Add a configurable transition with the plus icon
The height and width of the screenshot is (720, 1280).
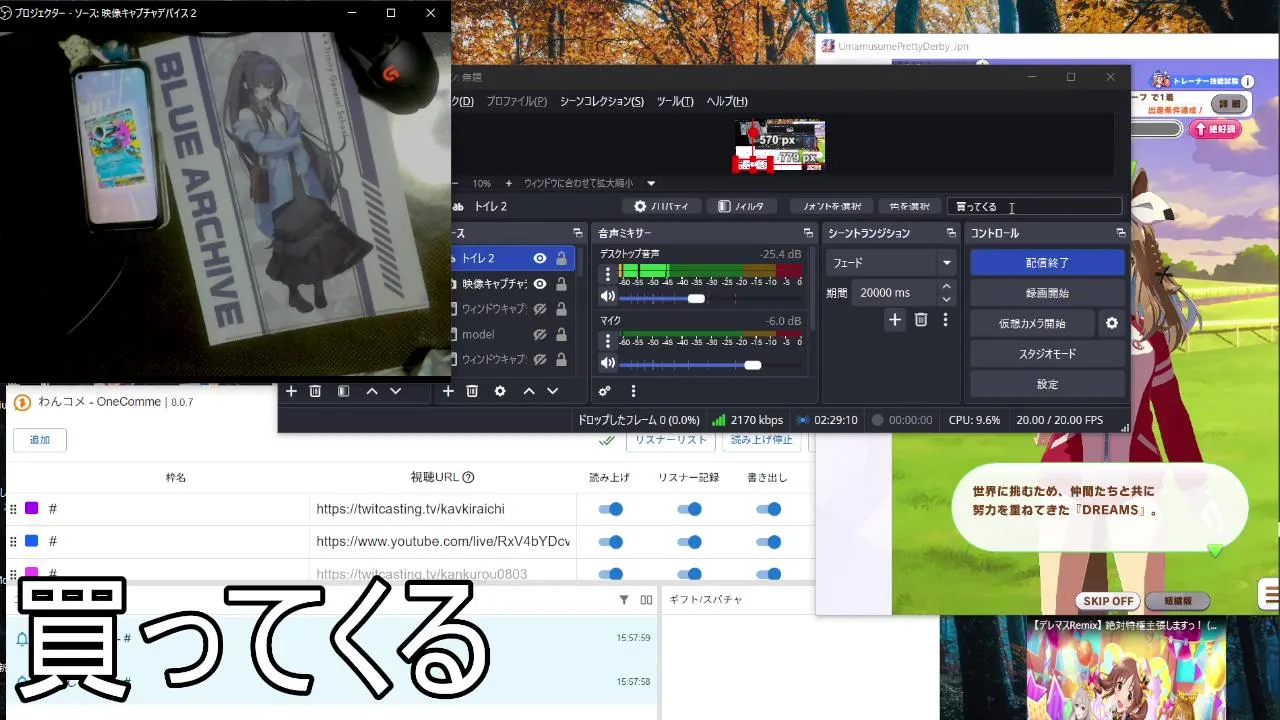pos(895,320)
